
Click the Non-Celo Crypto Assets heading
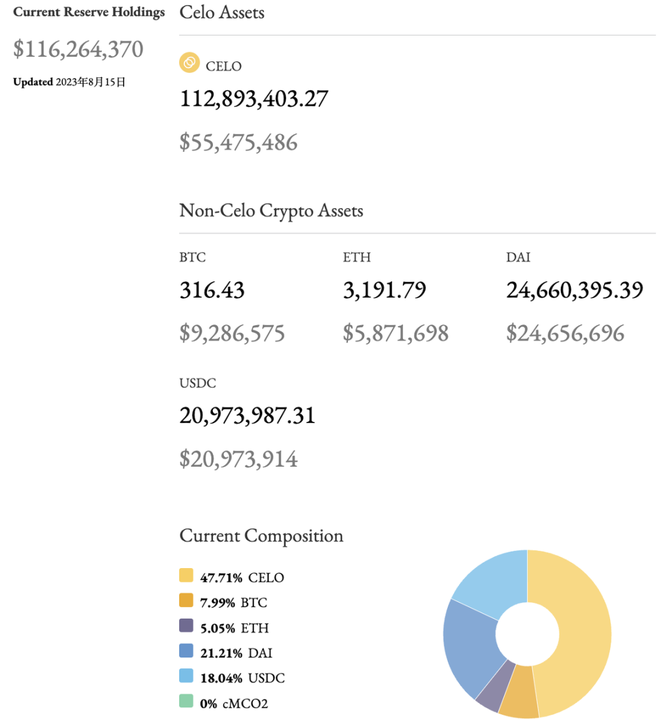point(271,211)
